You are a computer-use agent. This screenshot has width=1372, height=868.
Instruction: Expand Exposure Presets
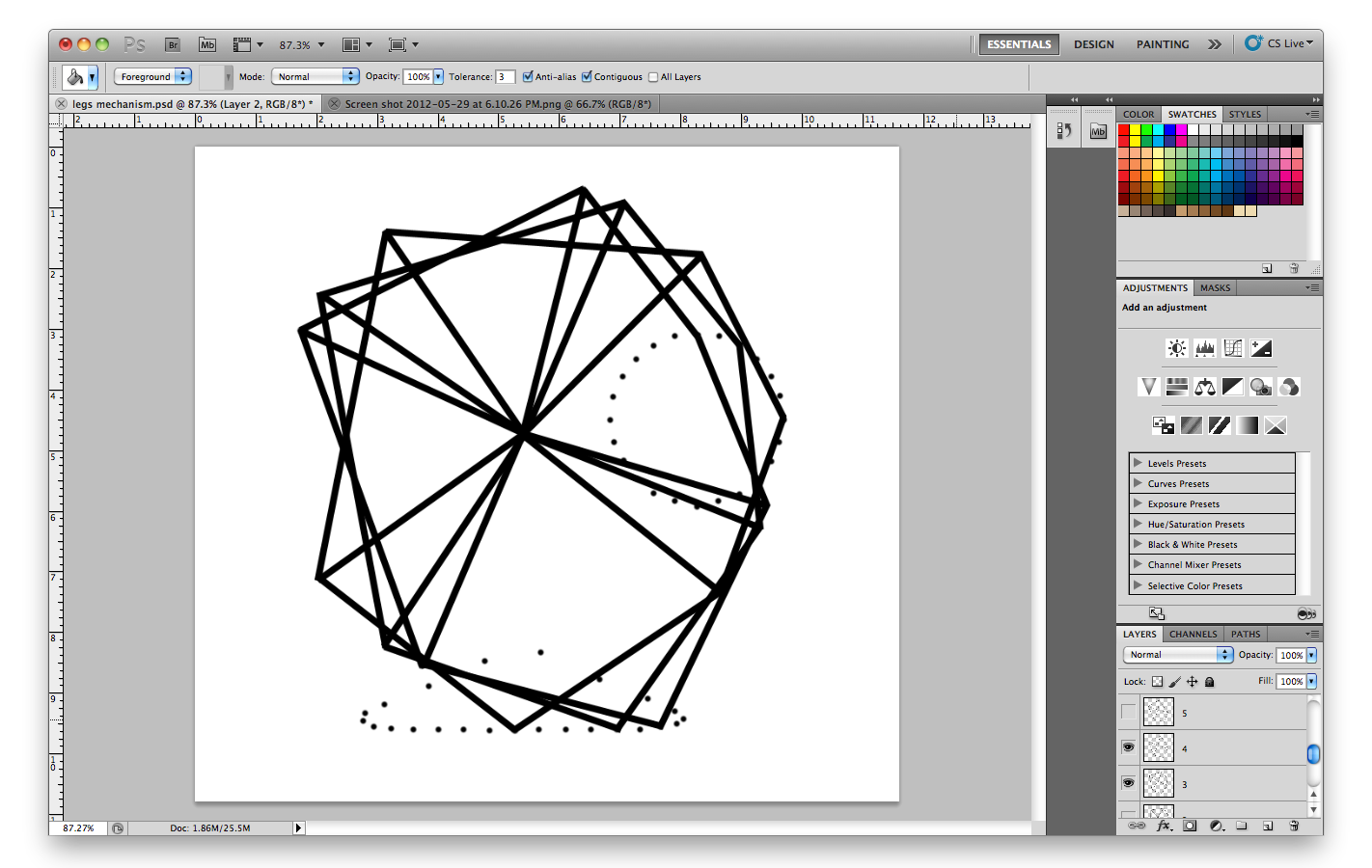pos(1138,503)
